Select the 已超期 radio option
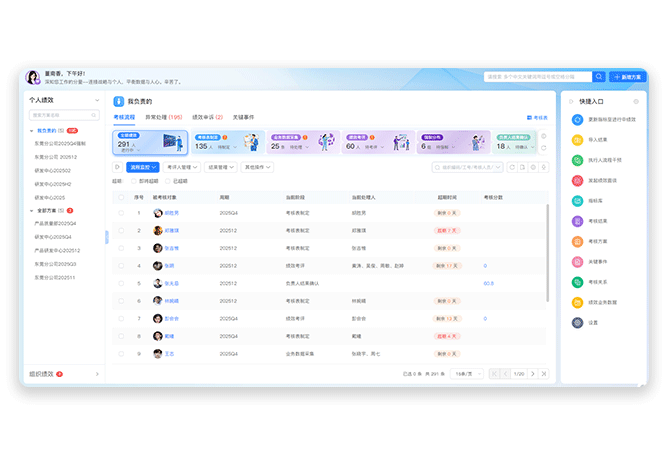 167,181
